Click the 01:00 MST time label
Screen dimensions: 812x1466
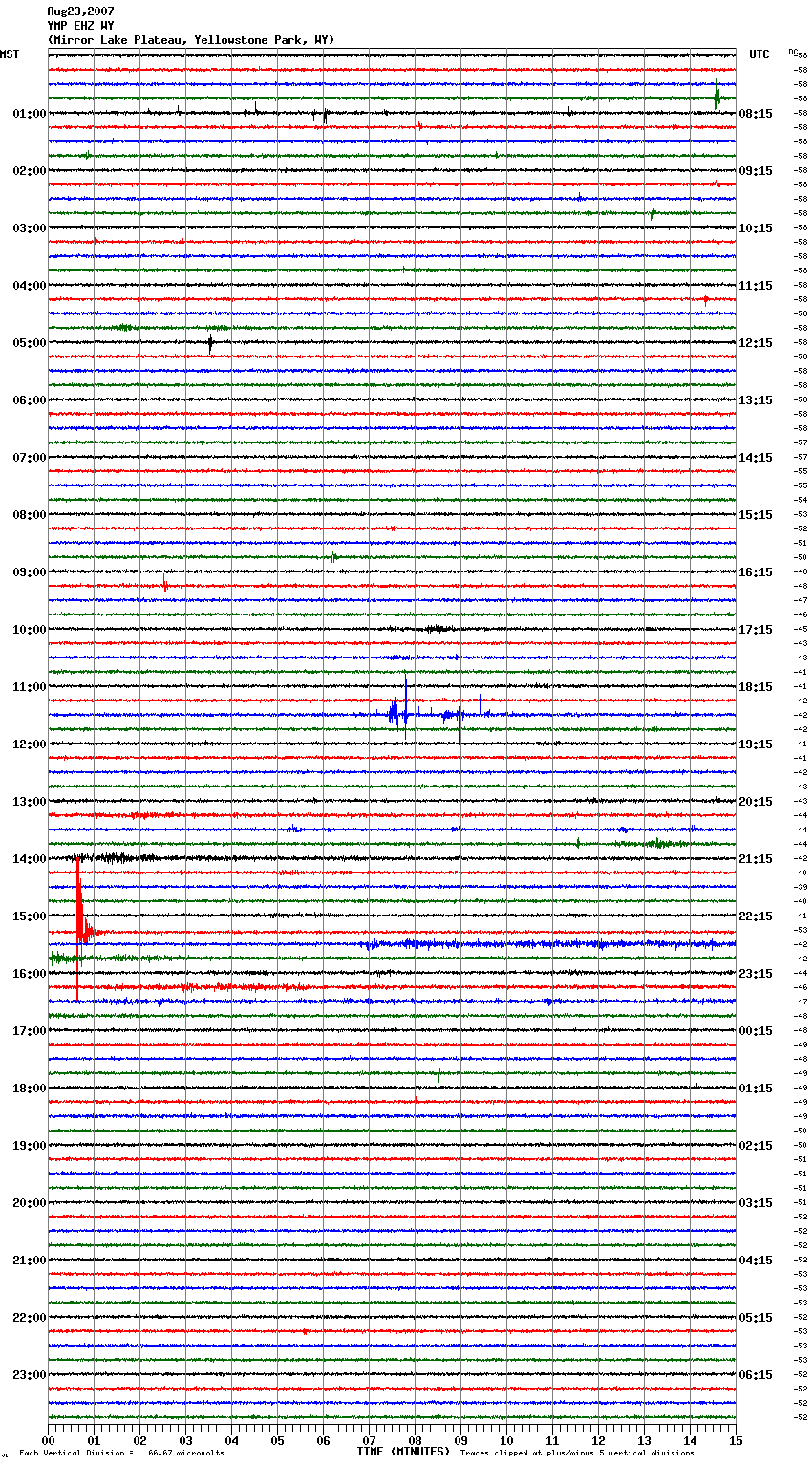[x=29, y=114]
